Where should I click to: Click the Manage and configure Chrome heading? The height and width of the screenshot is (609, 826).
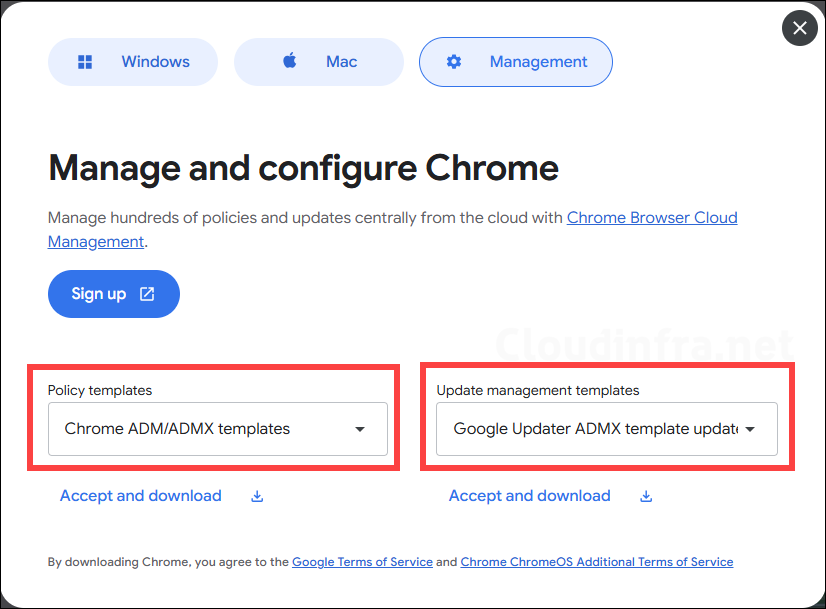pos(303,168)
